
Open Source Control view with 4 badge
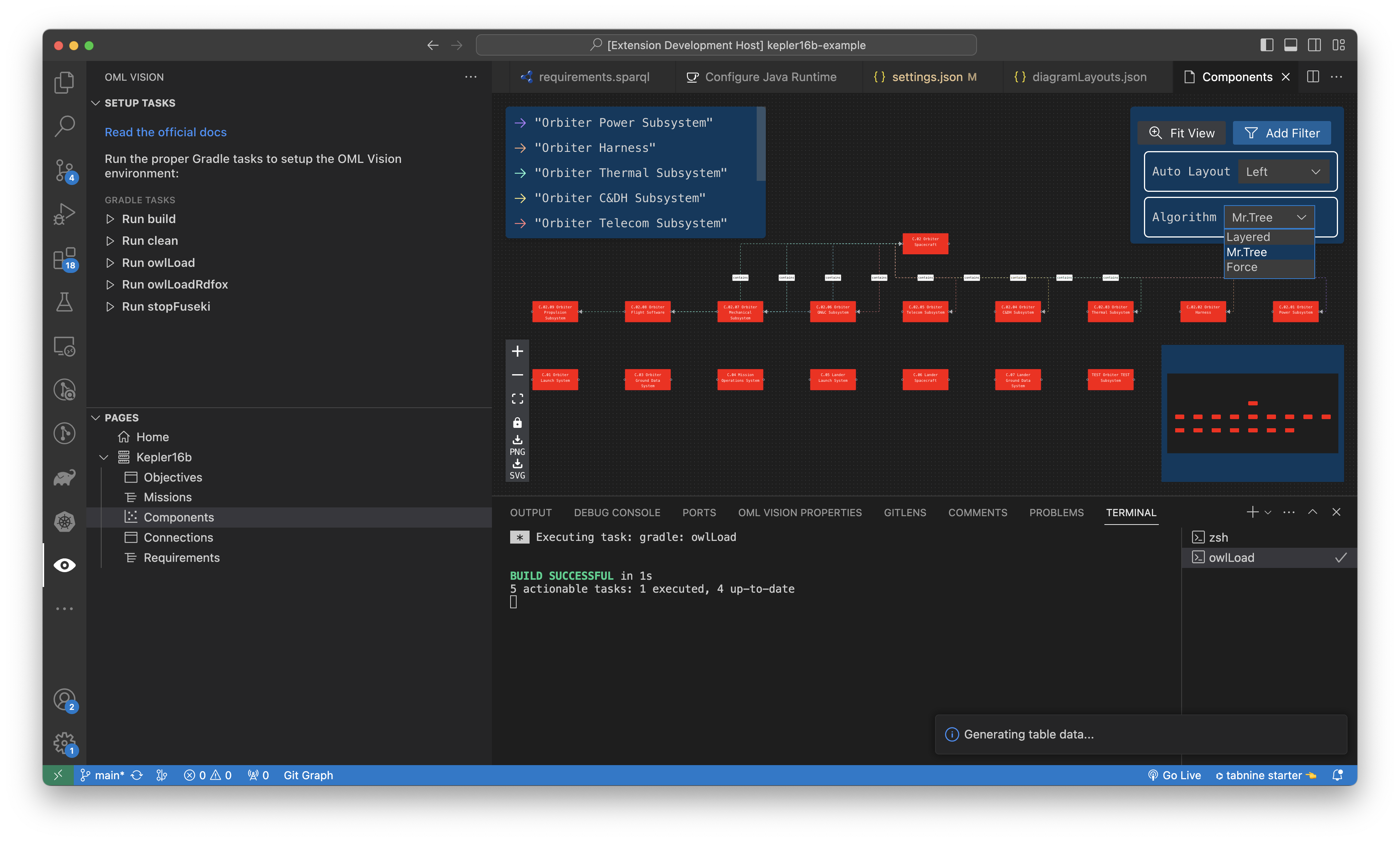tap(64, 170)
